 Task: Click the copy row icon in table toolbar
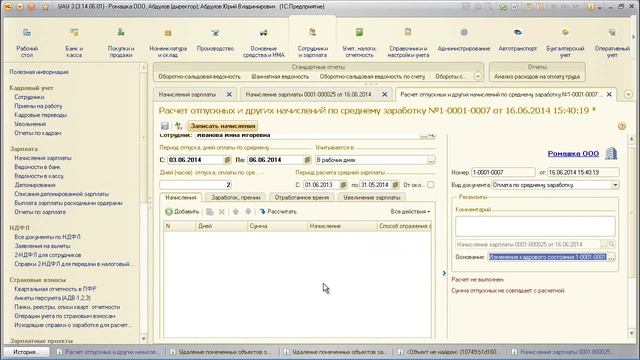click(209, 211)
